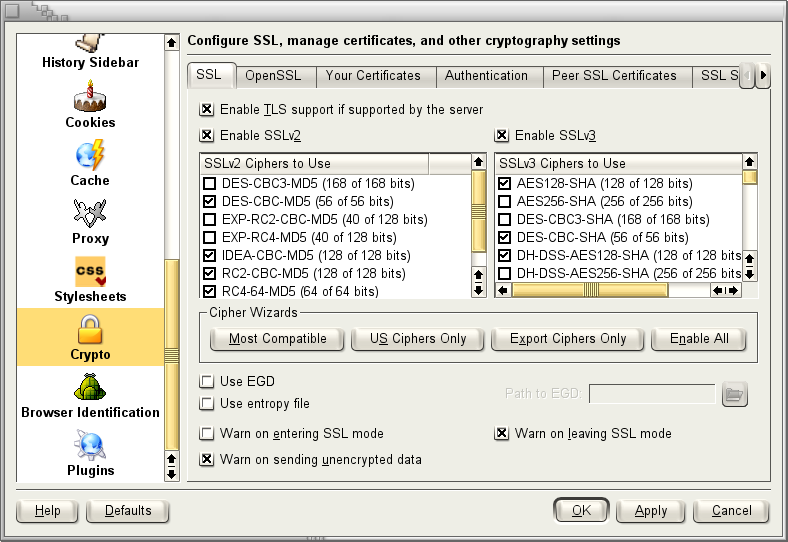Screen dimensions: 788x542
Task: Click the window menu icon in title bar
Action: 11,10
